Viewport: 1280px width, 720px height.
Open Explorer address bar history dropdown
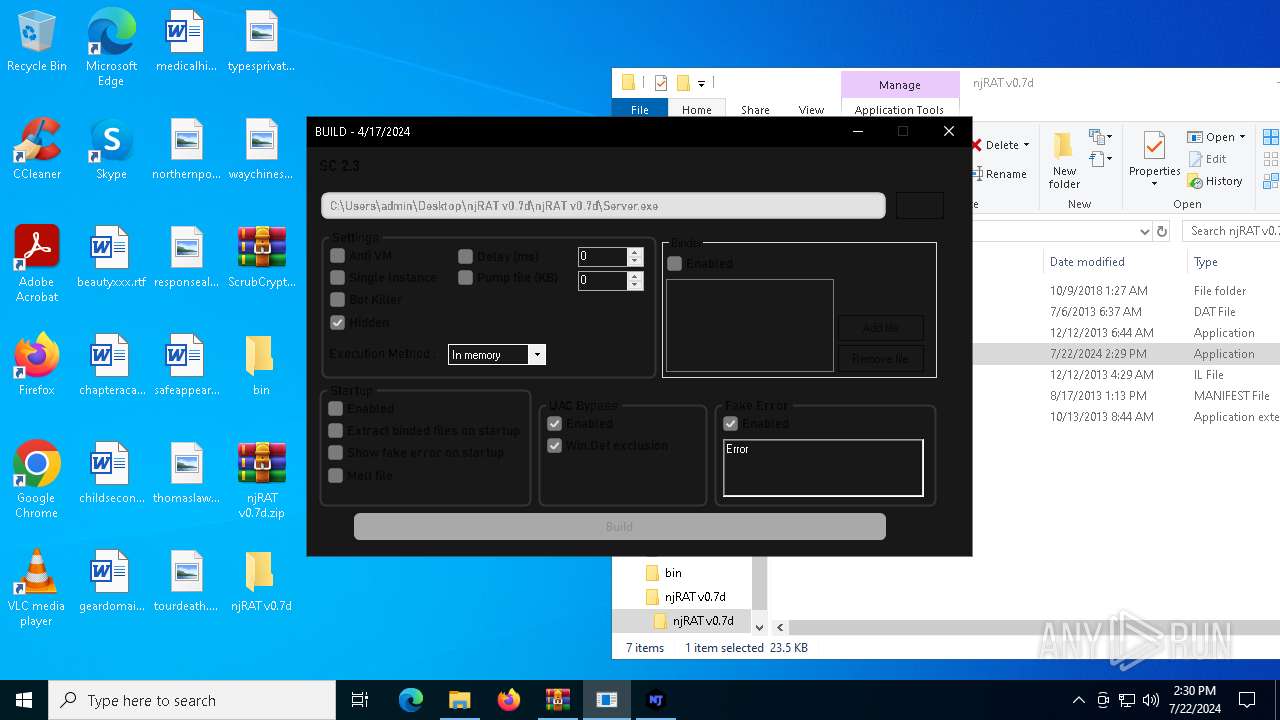[x=1145, y=231]
